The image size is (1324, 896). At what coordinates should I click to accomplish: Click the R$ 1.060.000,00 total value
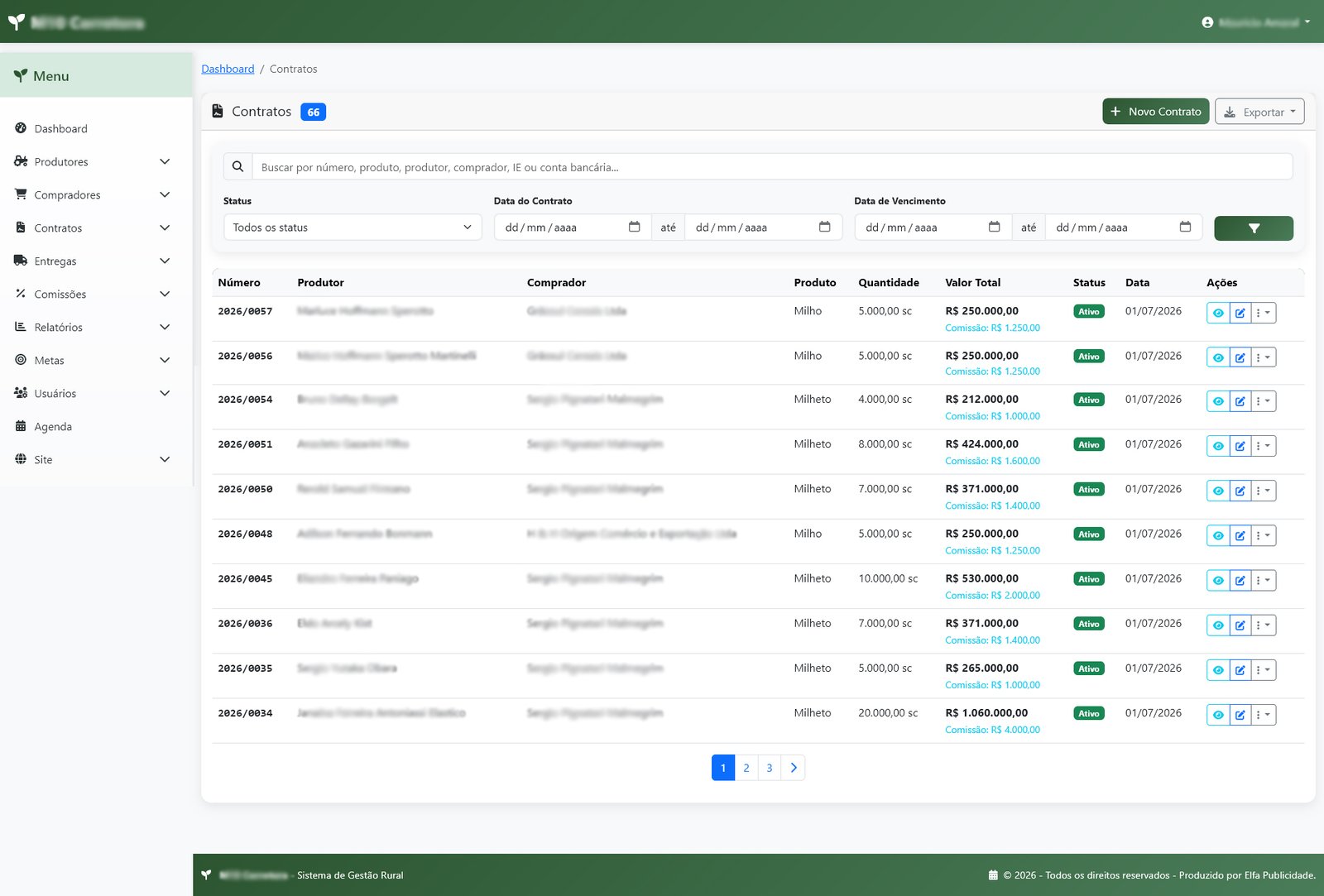[986, 712]
